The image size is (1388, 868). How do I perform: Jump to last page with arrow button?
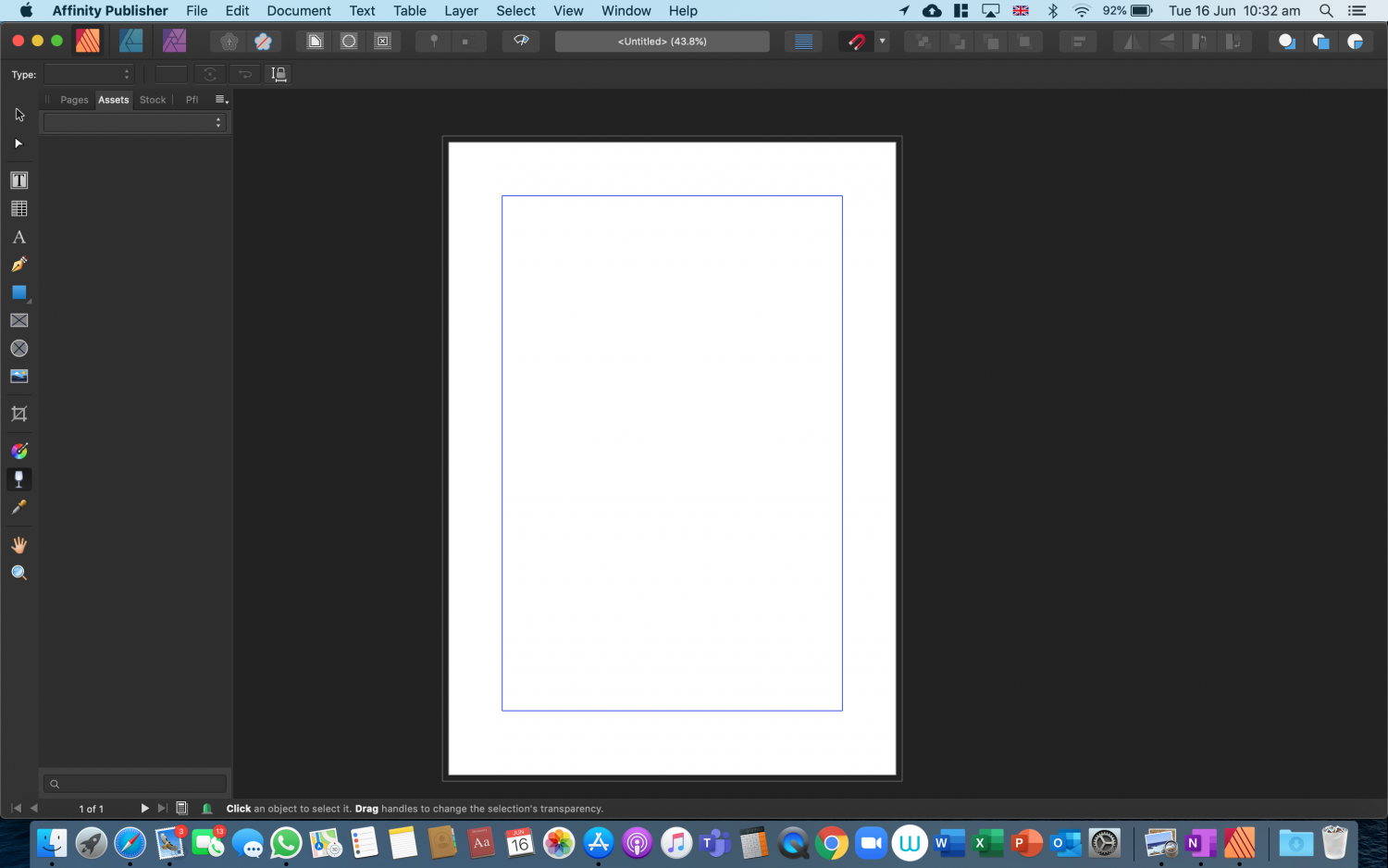pos(162,808)
